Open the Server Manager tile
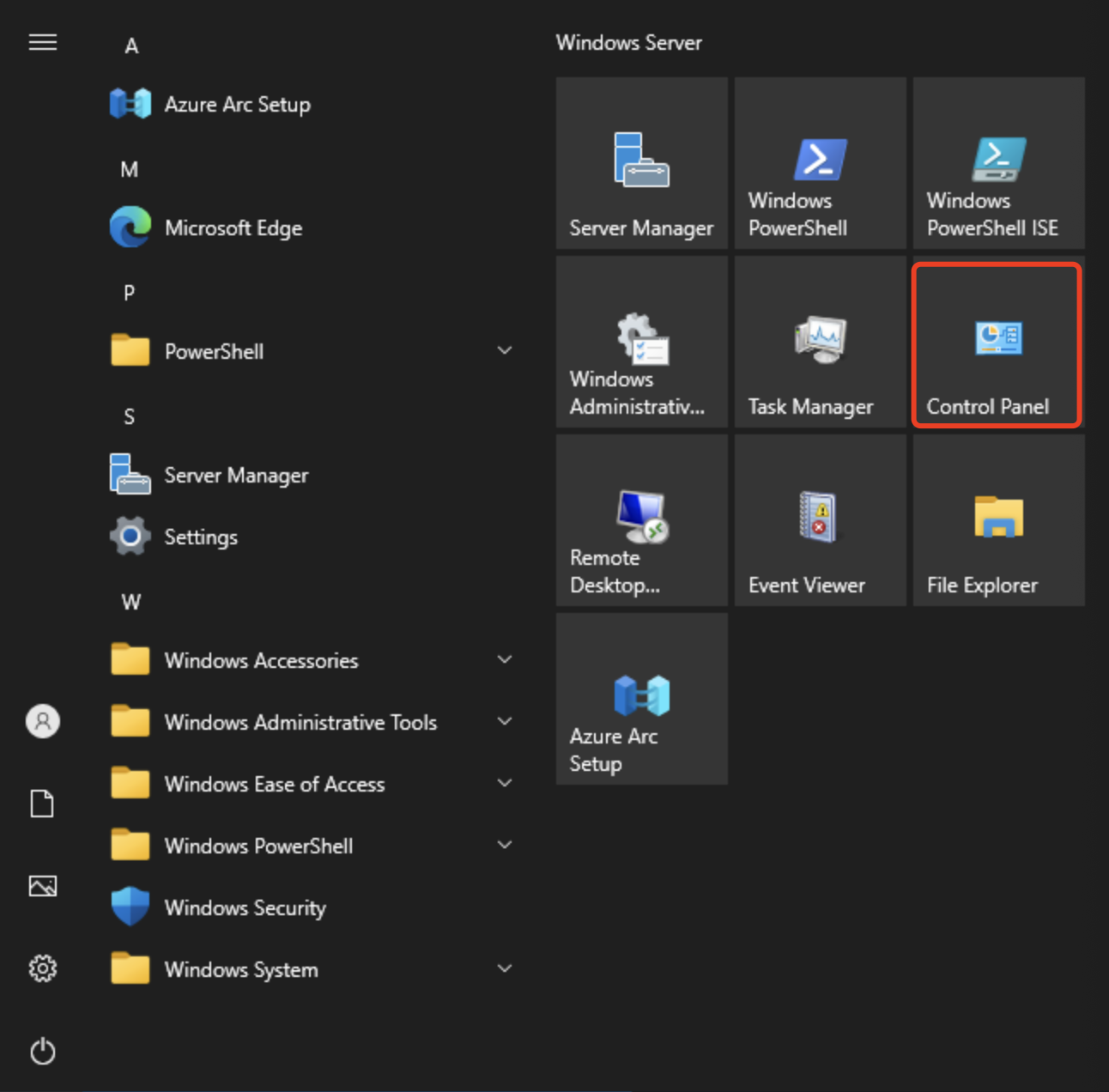Screen dimensions: 1109x1092 point(641,163)
